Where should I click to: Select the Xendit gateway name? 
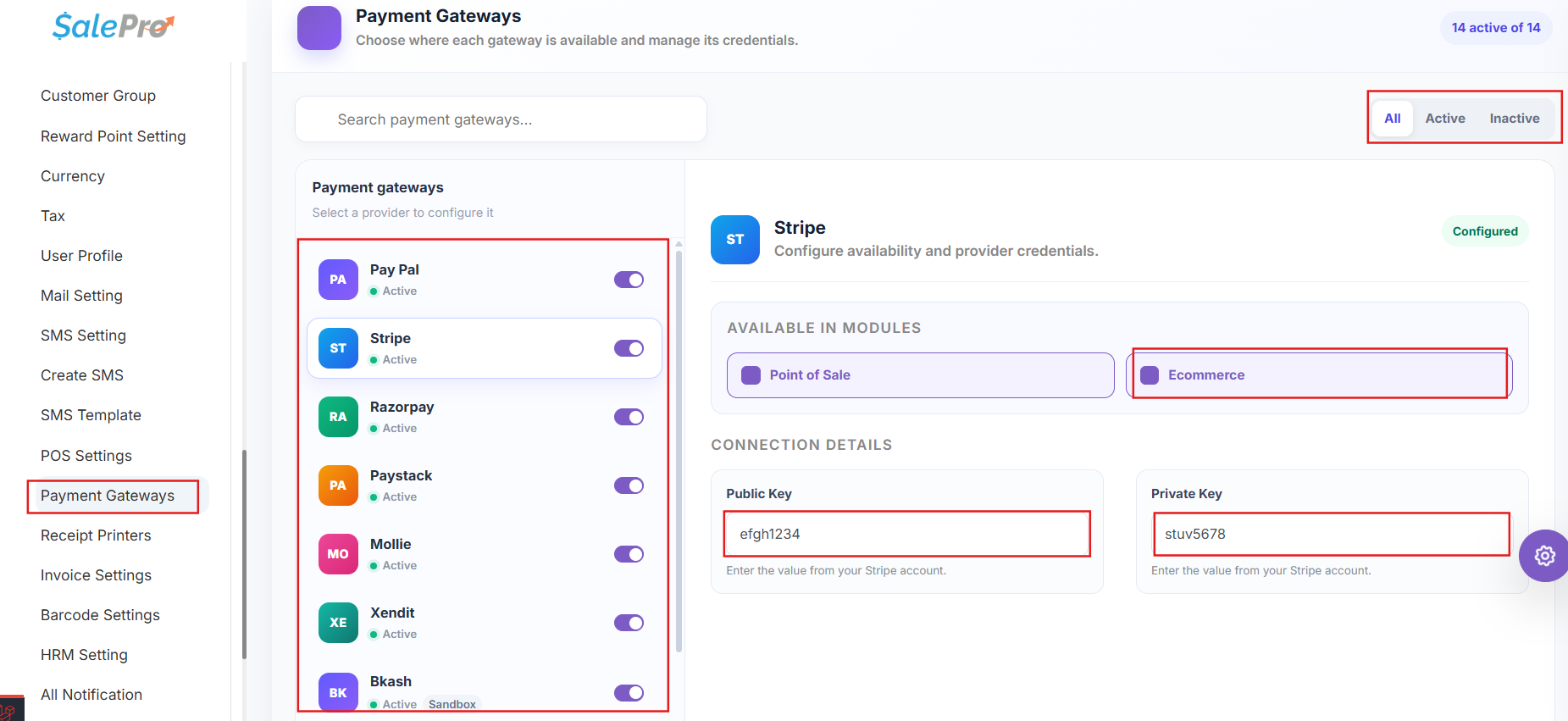392,613
